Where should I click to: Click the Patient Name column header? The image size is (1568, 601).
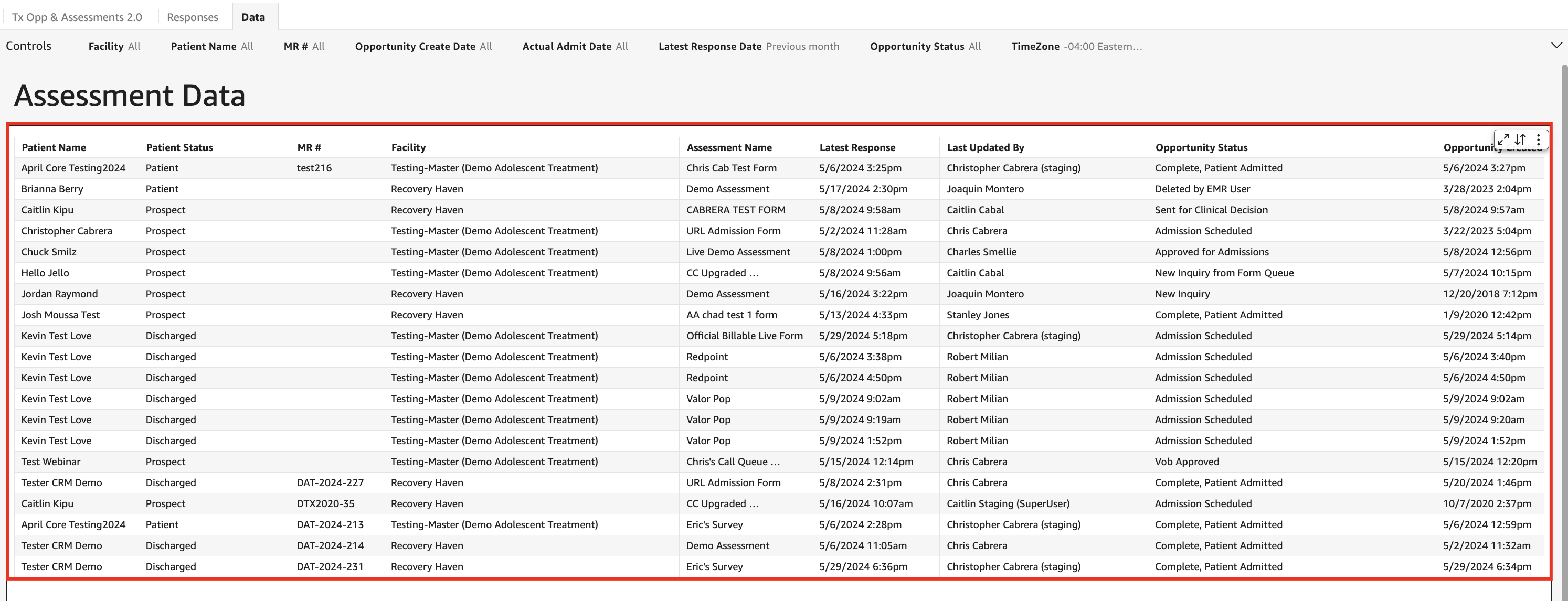pyautogui.click(x=54, y=147)
